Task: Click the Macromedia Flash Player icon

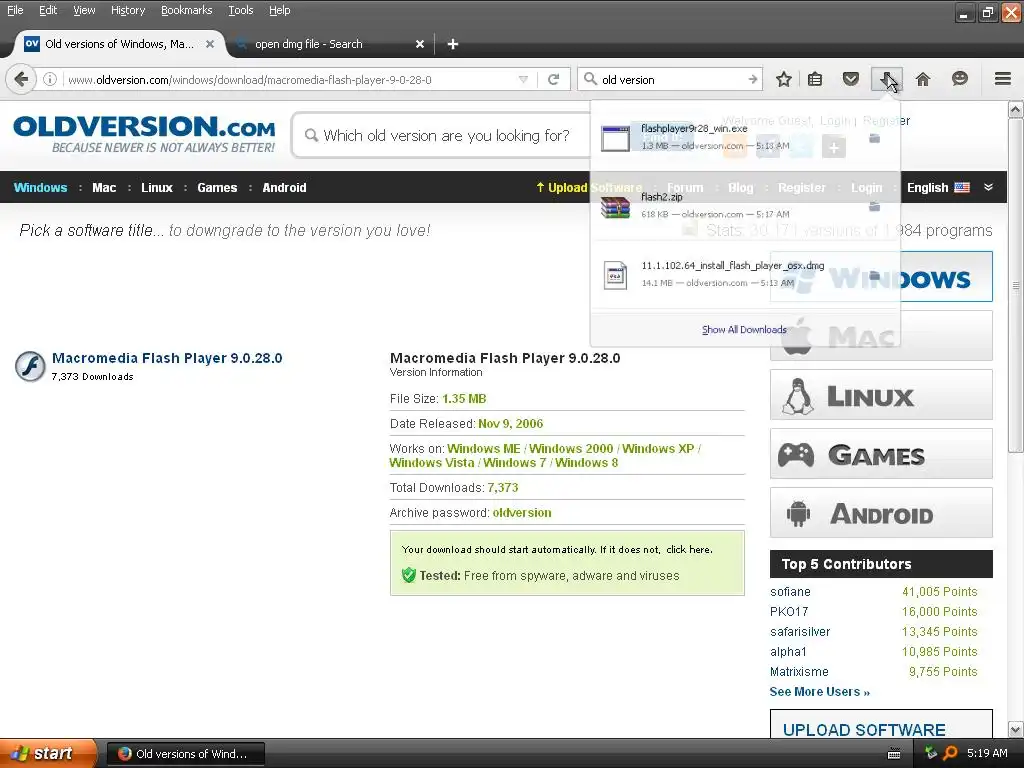Action: point(30,366)
